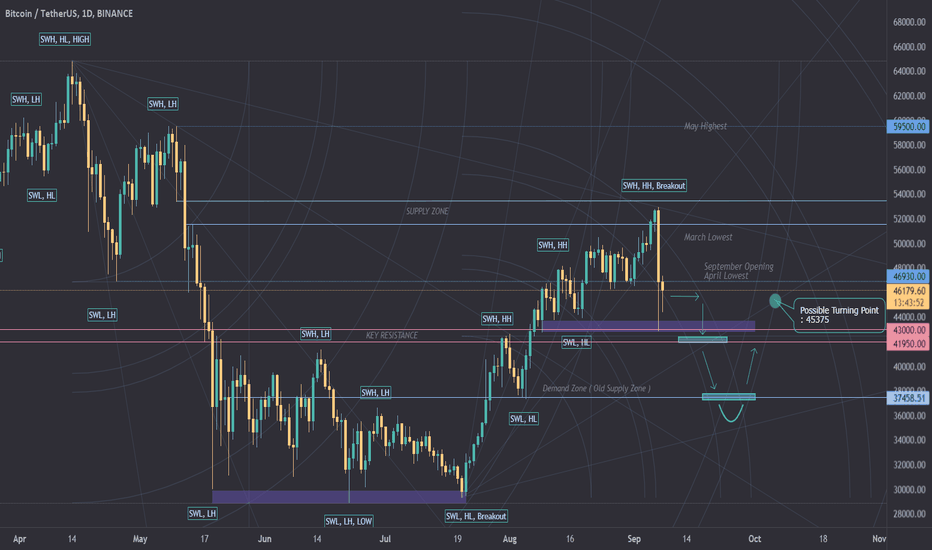Click 'Nov' on the time axis
The width and height of the screenshot is (932, 550).
pyautogui.click(x=879, y=539)
